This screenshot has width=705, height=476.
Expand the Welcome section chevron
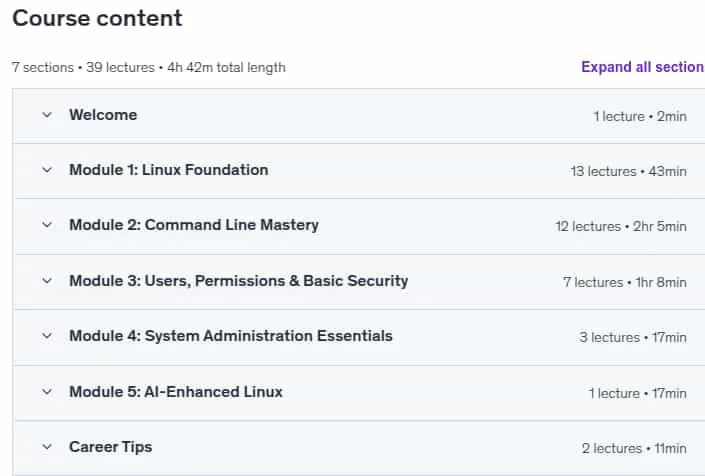point(47,115)
